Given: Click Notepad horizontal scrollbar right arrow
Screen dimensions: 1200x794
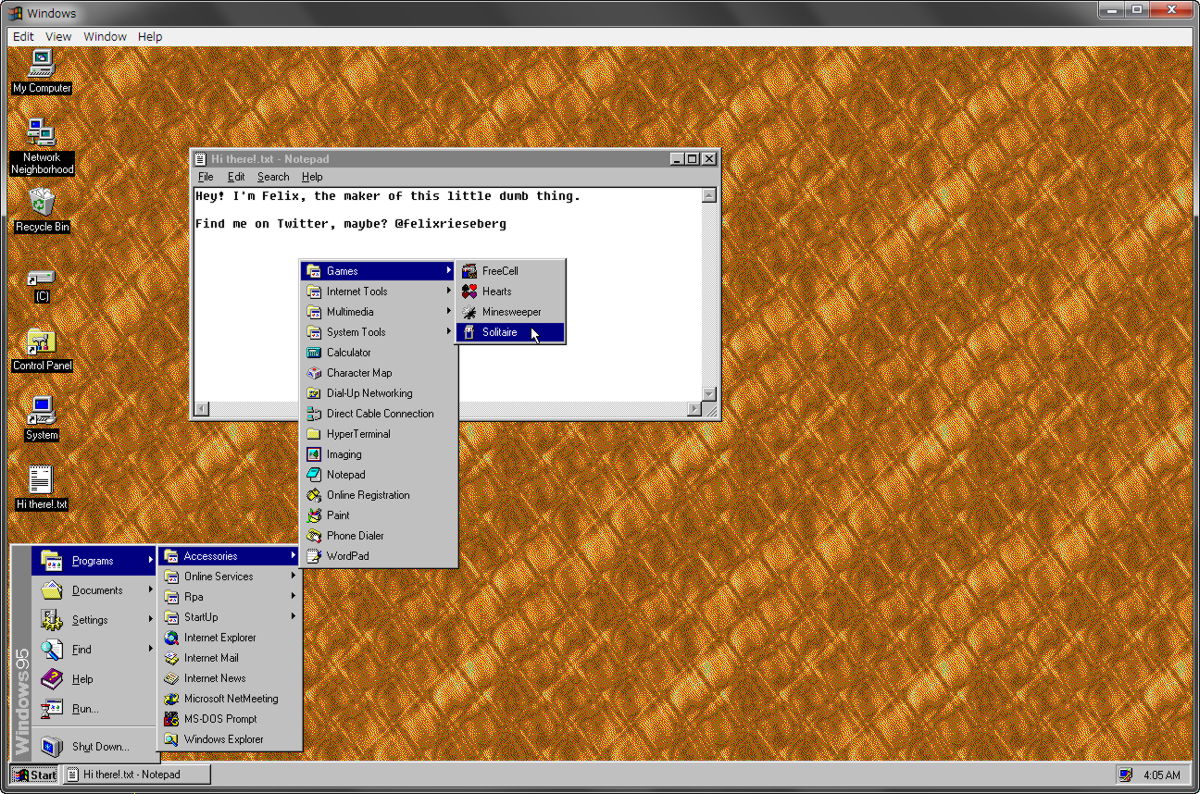Looking at the screenshot, I should 694,409.
